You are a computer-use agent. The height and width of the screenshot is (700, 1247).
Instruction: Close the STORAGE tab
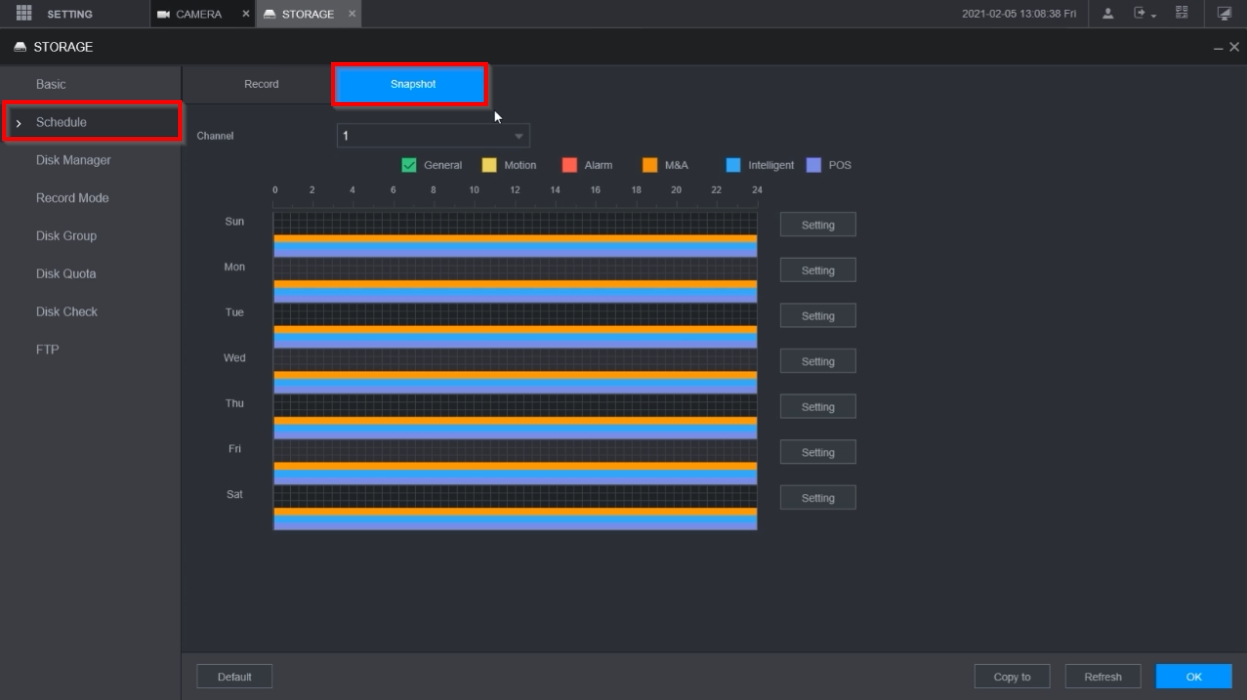click(352, 14)
